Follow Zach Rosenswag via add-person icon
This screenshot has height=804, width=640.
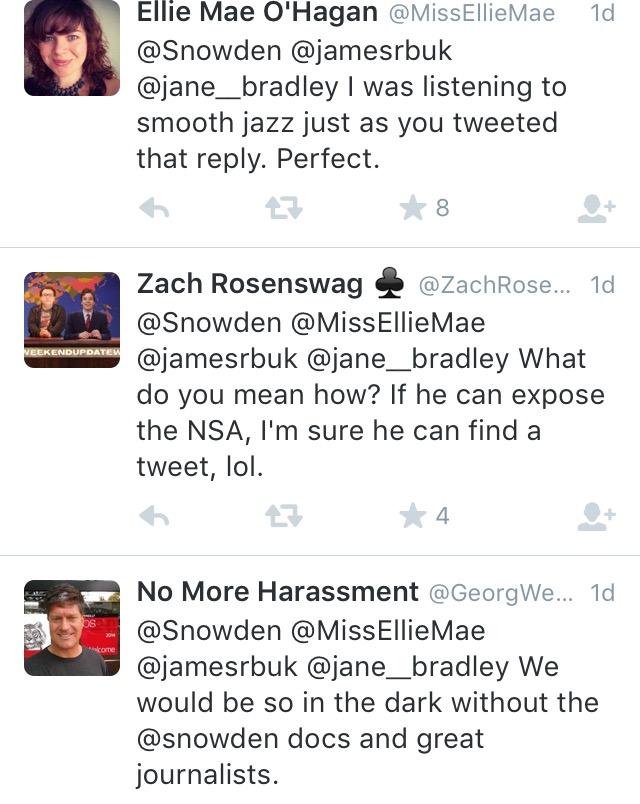[x=597, y=516]
